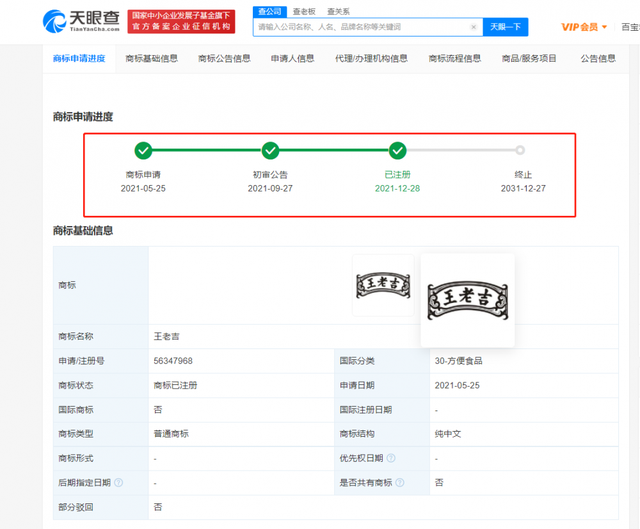The height and width of the screenshot is (529, 640).
Task: Click the help icon beside 后期指定日期
Action: [118, 482]
